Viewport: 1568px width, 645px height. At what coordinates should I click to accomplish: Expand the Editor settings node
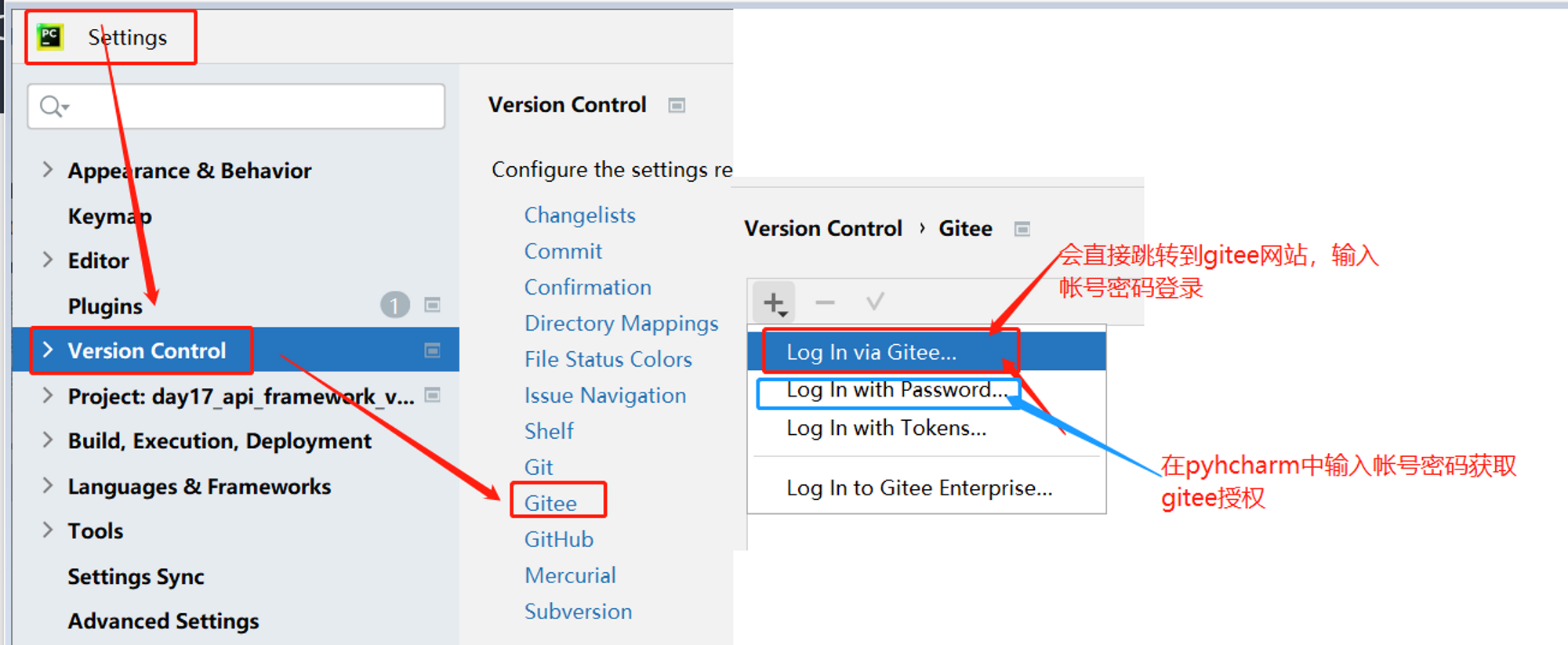[48, 260]
